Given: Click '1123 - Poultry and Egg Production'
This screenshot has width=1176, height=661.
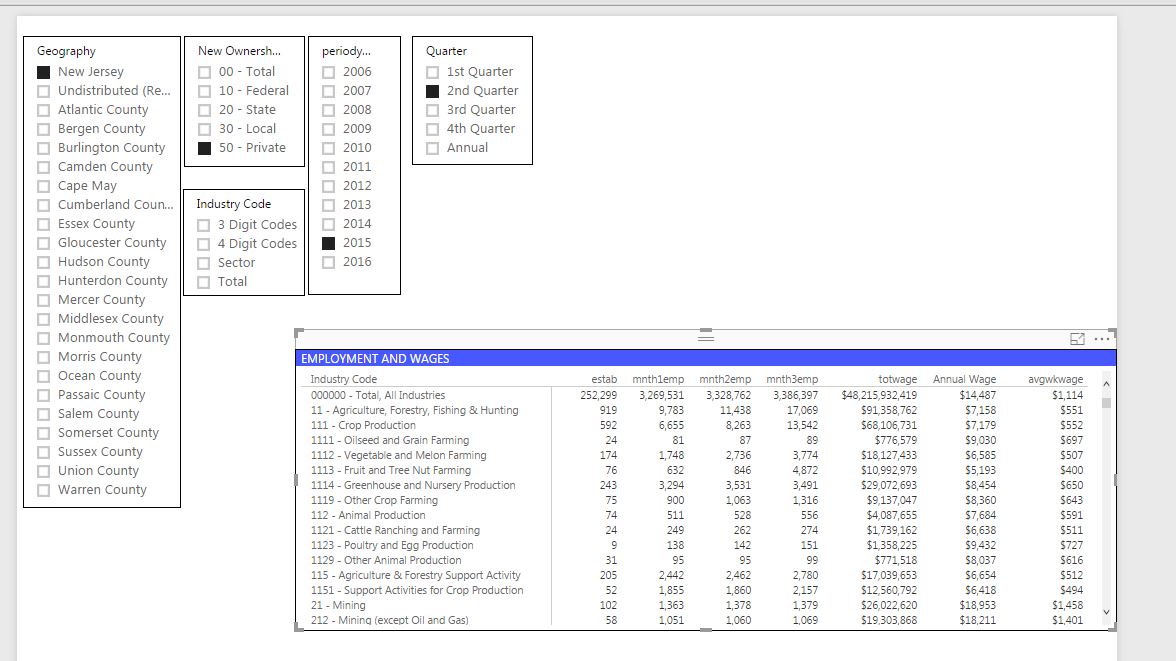Looking at the screenshot, I should click(697, 545).
